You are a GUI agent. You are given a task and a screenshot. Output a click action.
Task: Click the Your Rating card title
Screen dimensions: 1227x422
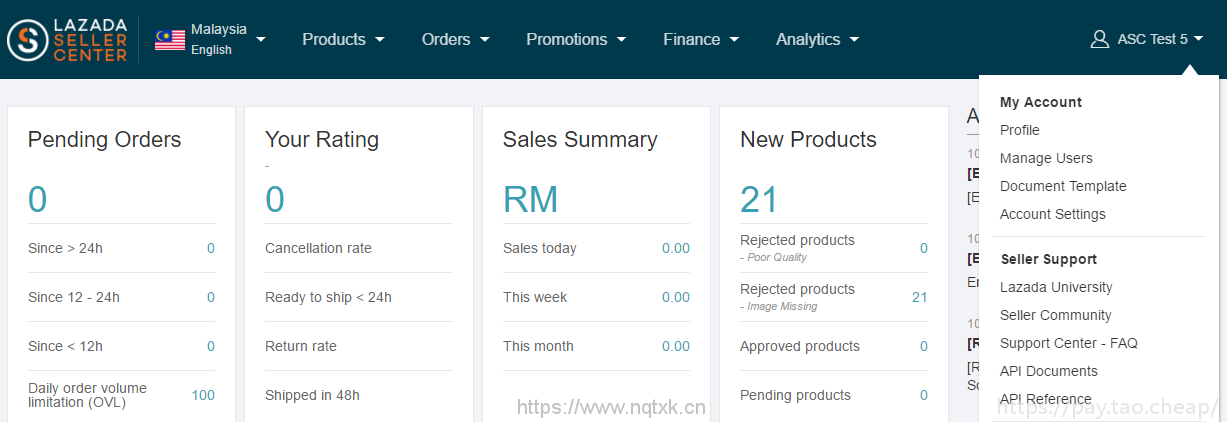tap(322, 140)
